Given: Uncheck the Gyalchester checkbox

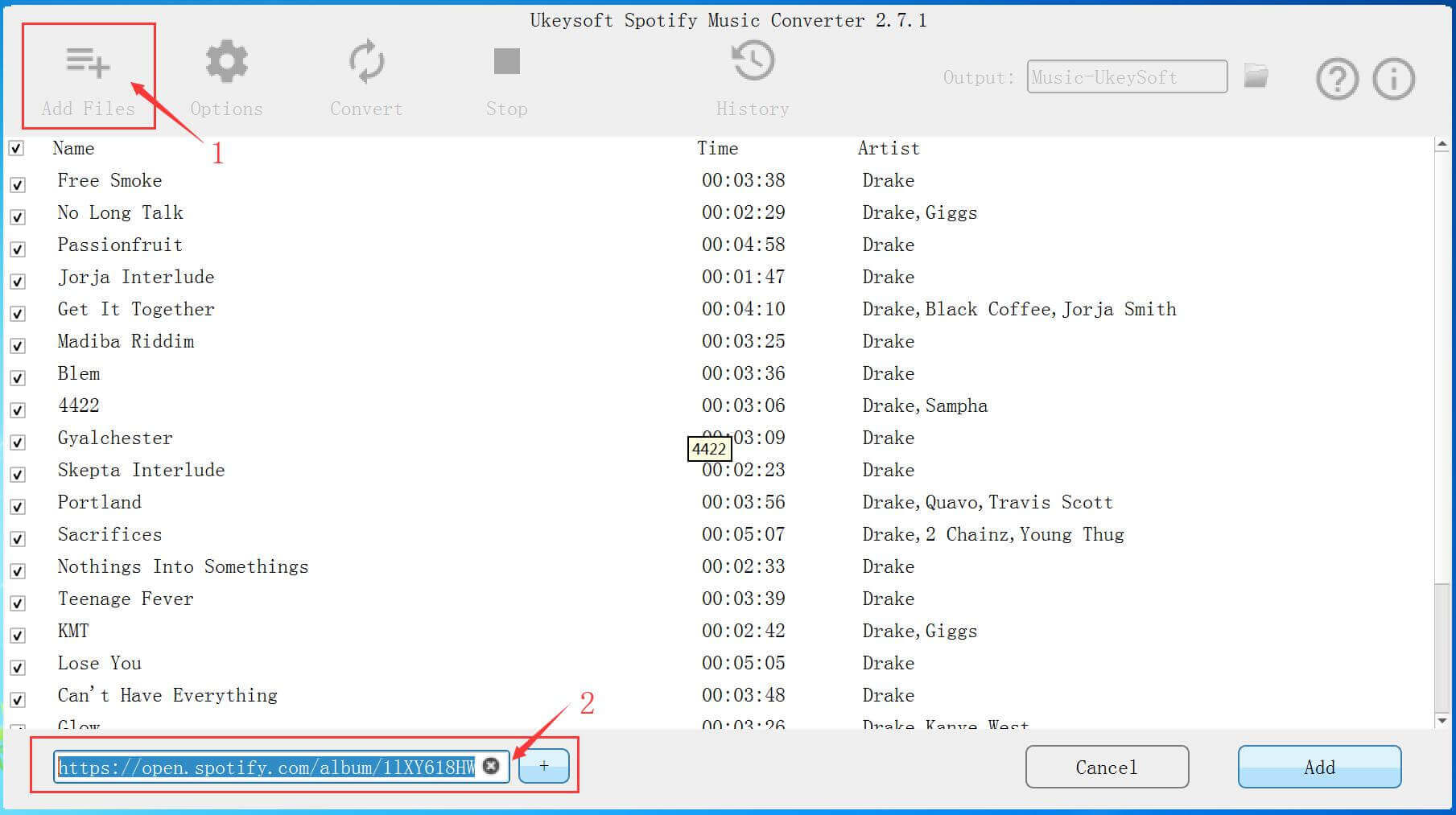Looking at the screenshot, I should click(17, 442).
